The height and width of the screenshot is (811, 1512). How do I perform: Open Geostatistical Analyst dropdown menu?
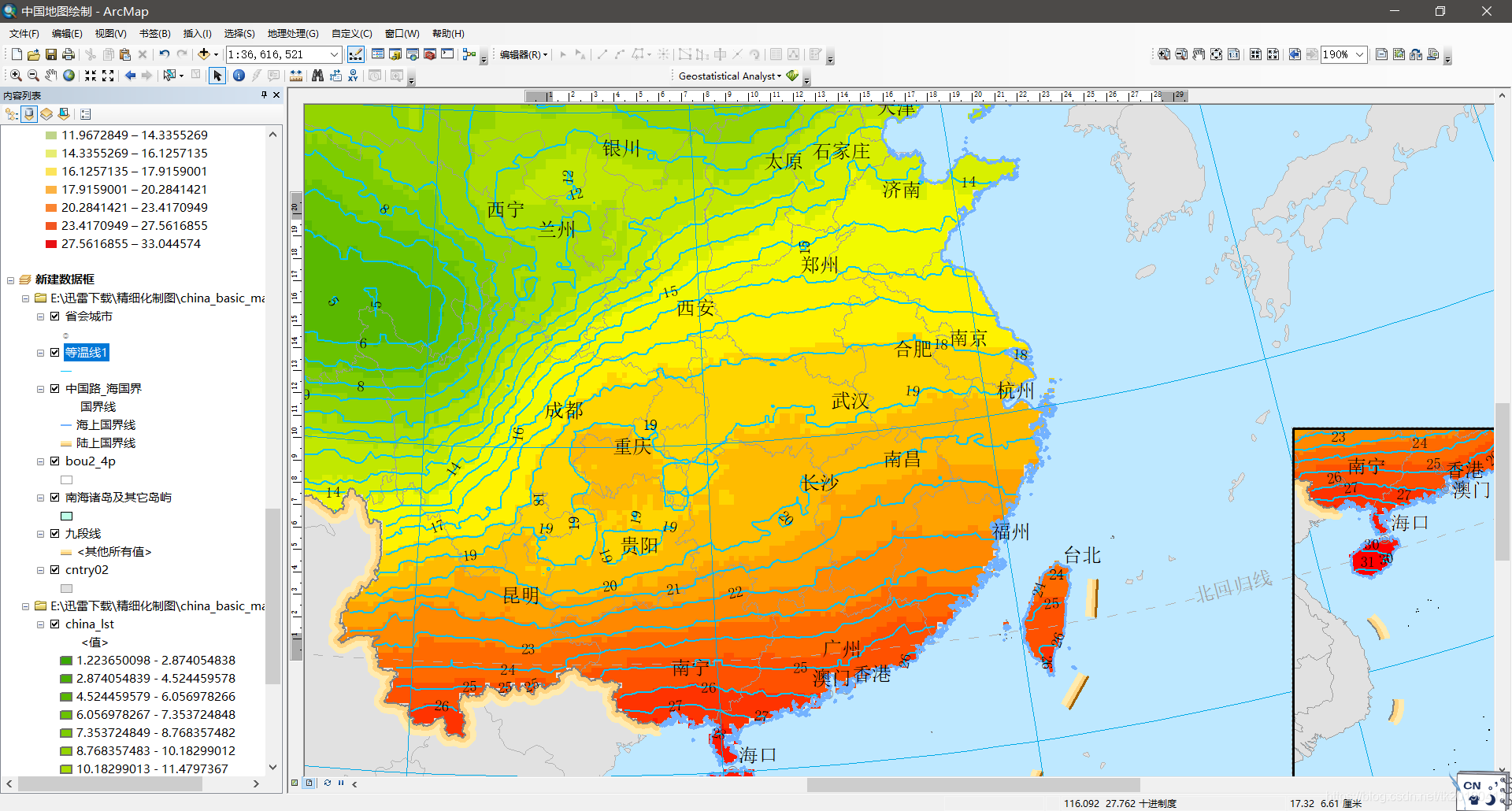pyautogui.click(x=730, y=76)
